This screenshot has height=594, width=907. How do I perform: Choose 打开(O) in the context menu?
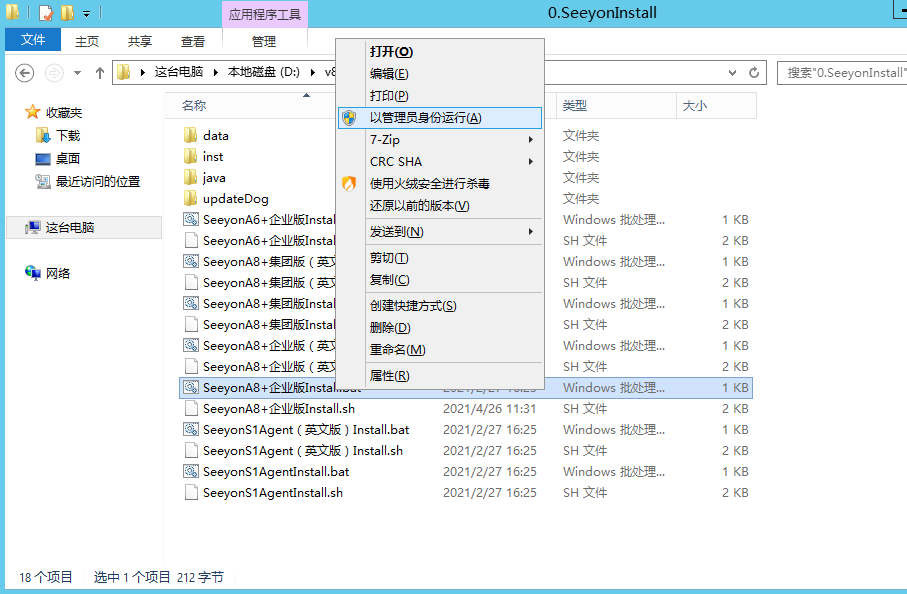point(440,51)
